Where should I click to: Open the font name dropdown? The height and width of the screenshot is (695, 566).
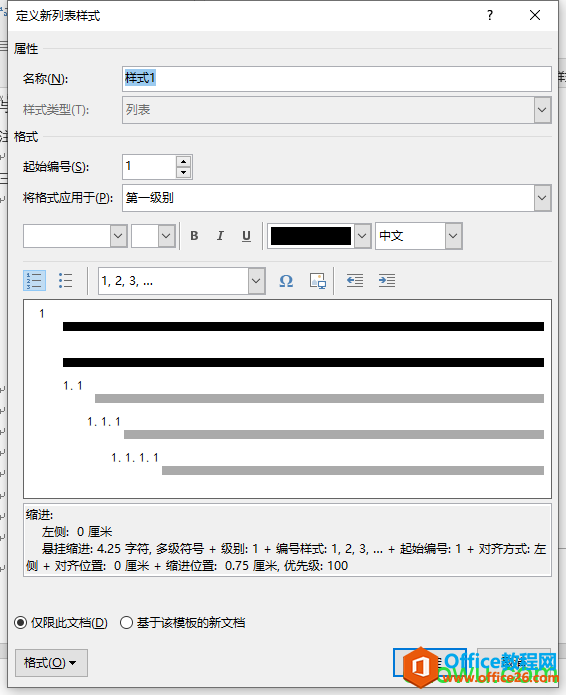[x=118, y=236]
